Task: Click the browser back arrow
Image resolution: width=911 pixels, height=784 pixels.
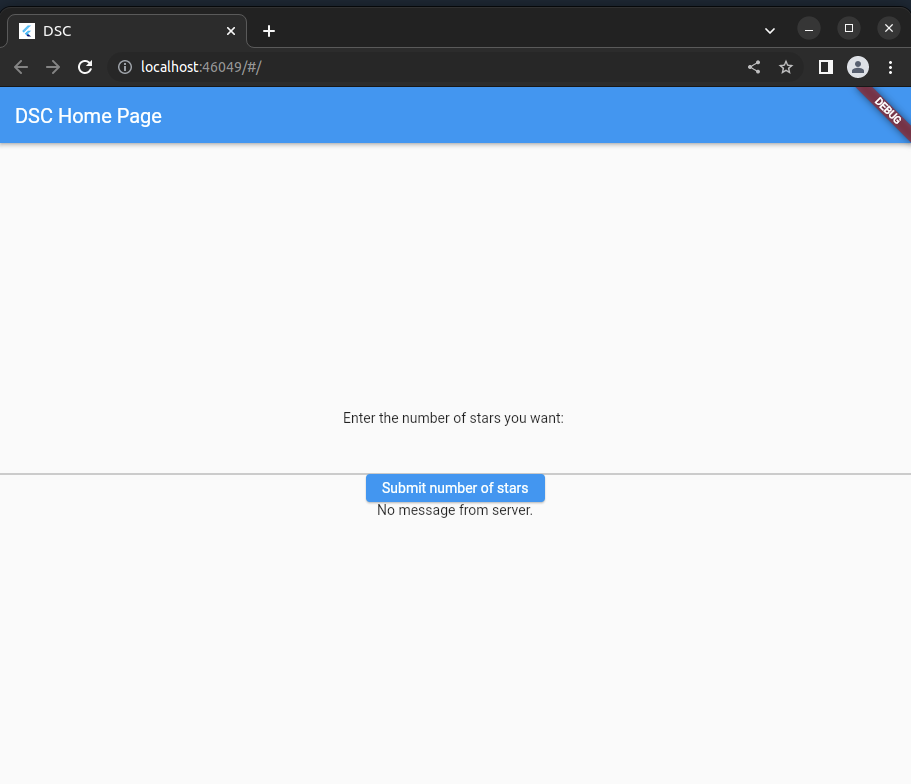Action: point(21,67)
